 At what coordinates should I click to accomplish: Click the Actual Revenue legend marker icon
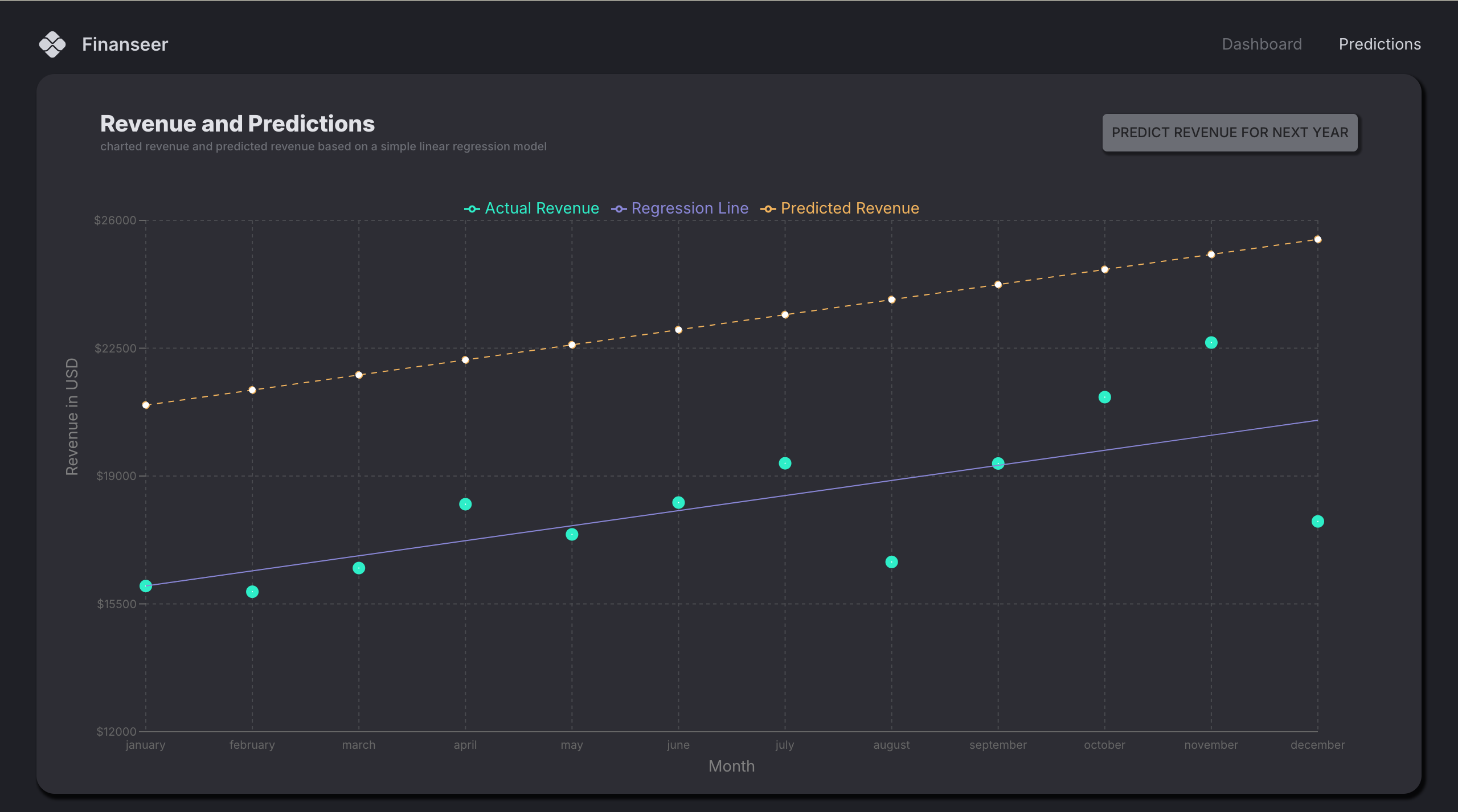pos(472,209)
